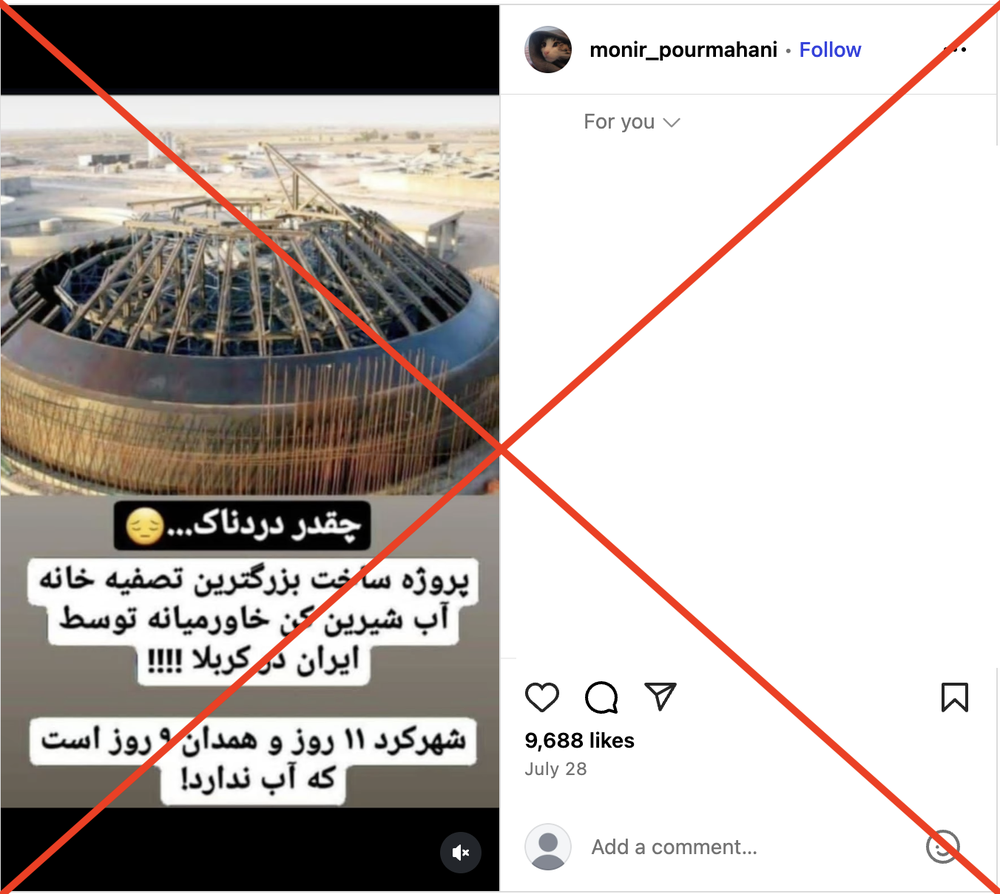Expand the chevron arrow beside For you
Image resolution: width=1000 pixels, height=894 pixels.
pyautogui.click(x=672, y=122)
